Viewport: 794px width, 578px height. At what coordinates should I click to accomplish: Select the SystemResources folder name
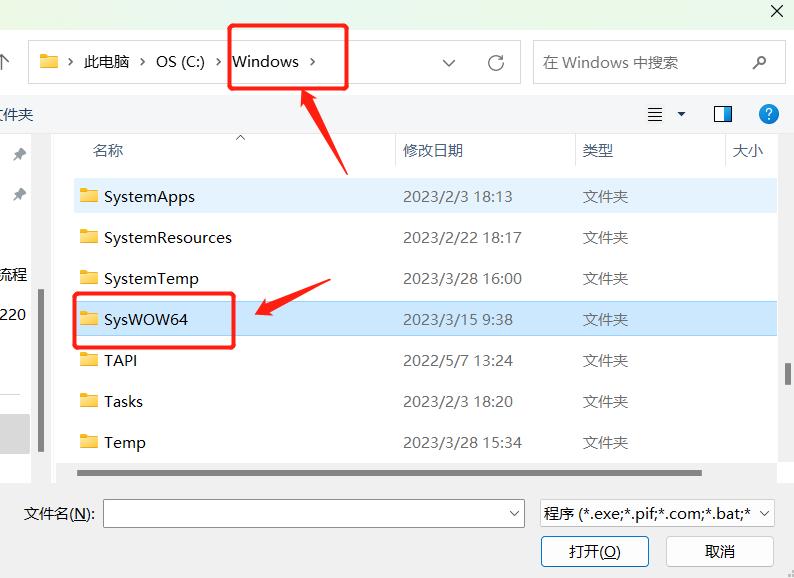[168, 238]
